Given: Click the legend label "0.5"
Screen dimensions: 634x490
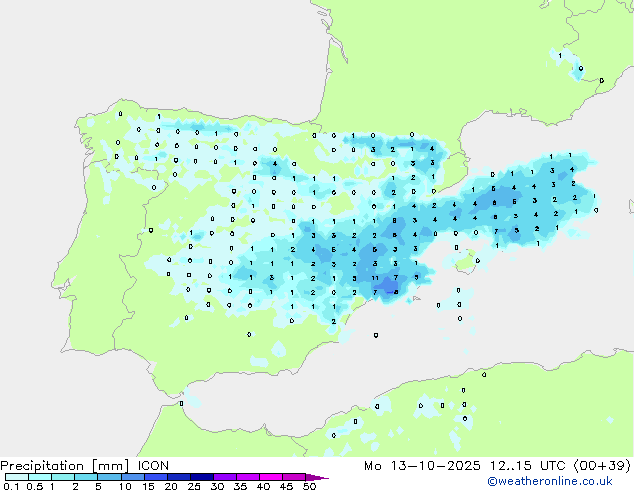Looking at the screenshot, I should (x=35, y=486).
